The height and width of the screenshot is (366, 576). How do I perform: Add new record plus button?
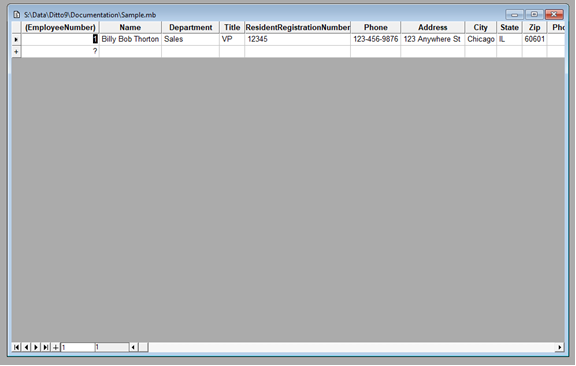55,347
